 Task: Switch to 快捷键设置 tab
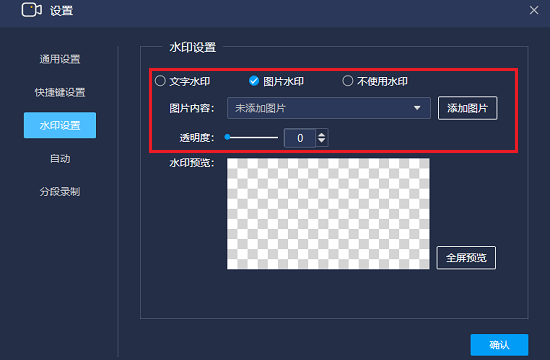pyautogui.click(x=60, y=92)
